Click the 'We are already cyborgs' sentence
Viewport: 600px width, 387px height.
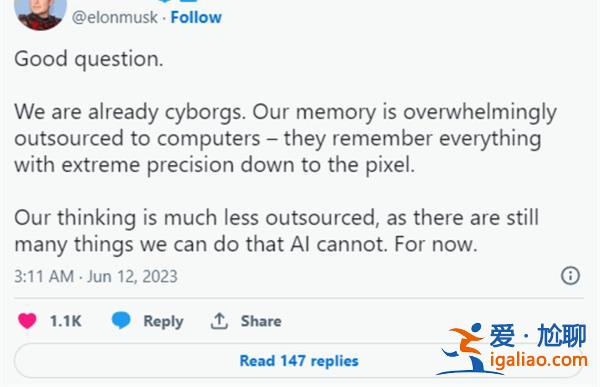[130, 112]
